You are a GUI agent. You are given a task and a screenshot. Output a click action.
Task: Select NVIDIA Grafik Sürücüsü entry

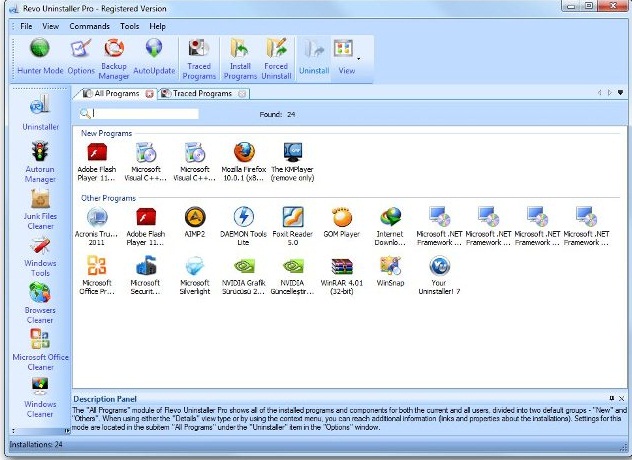click(243, 275)
